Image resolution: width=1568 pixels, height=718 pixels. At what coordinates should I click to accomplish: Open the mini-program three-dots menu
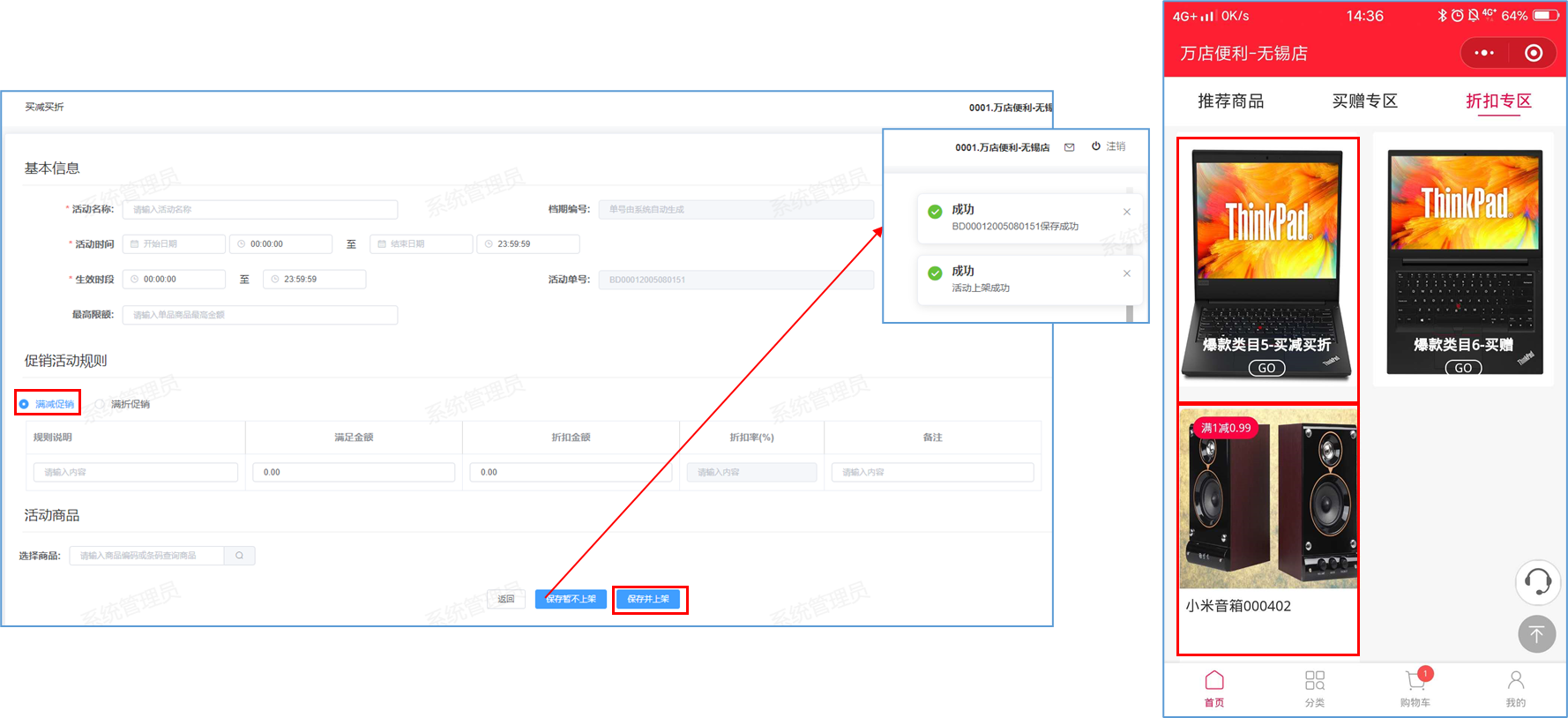click(x=1484, y=53)
